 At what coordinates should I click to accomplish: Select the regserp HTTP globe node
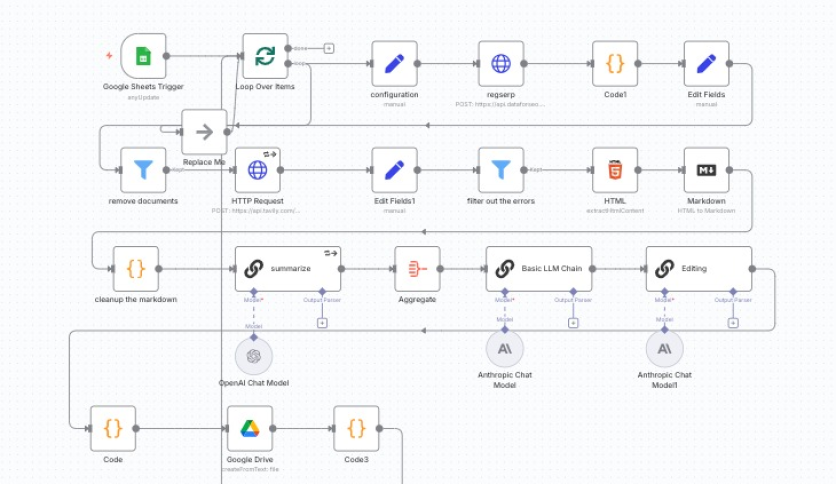coord(501,63)
